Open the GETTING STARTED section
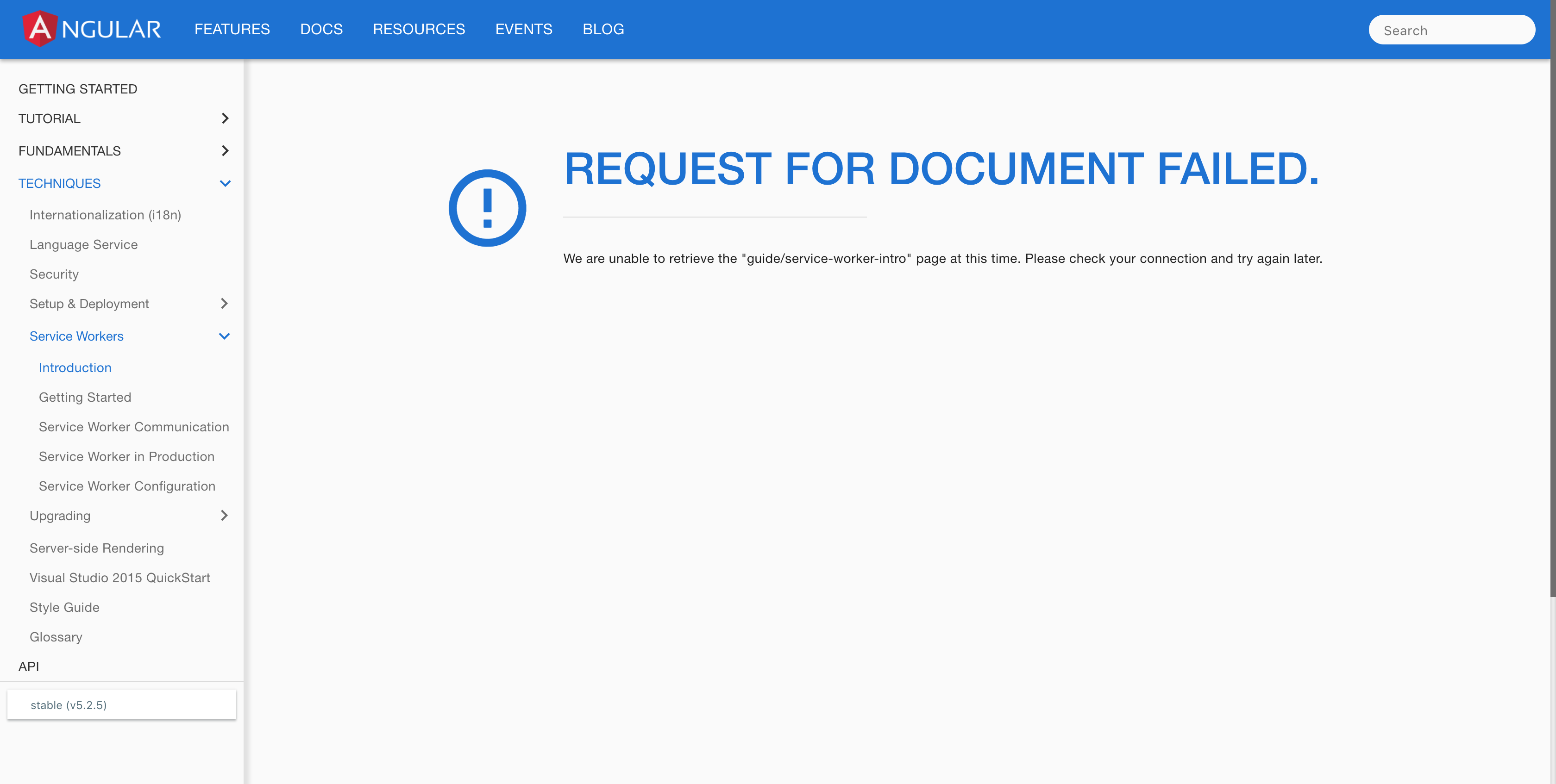 pos(77,88)
